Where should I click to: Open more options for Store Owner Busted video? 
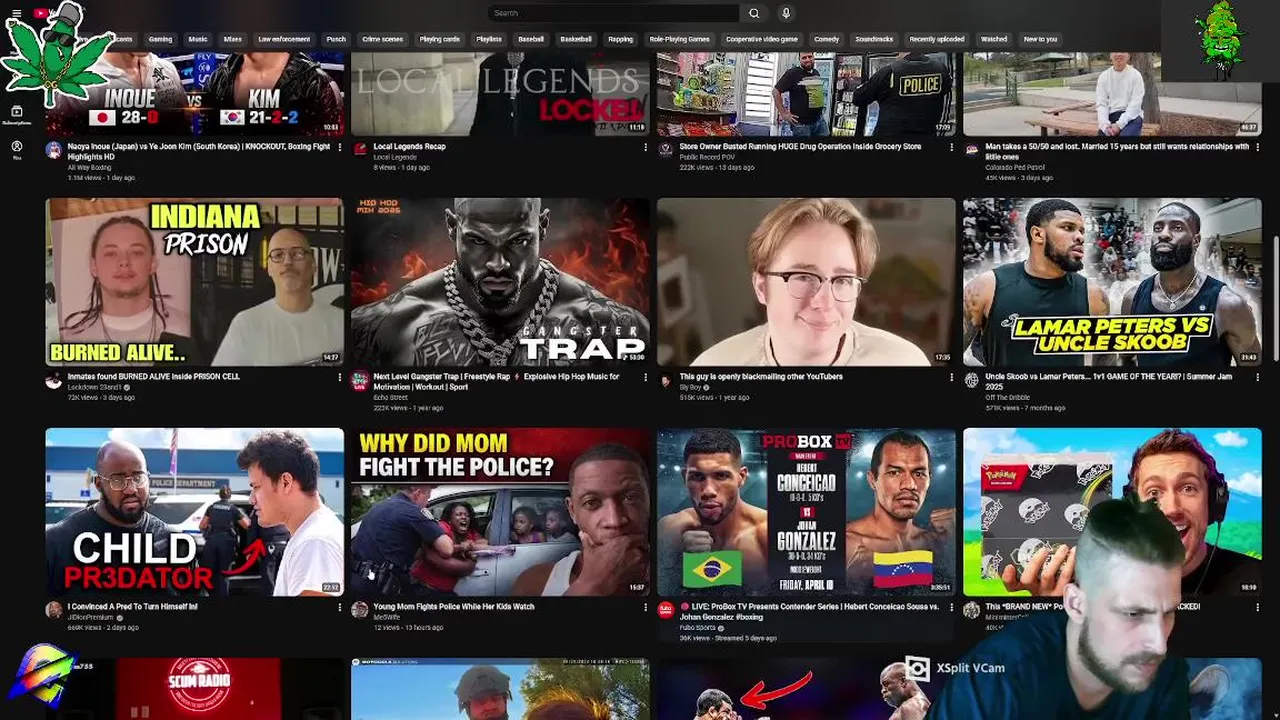(951, 147)
